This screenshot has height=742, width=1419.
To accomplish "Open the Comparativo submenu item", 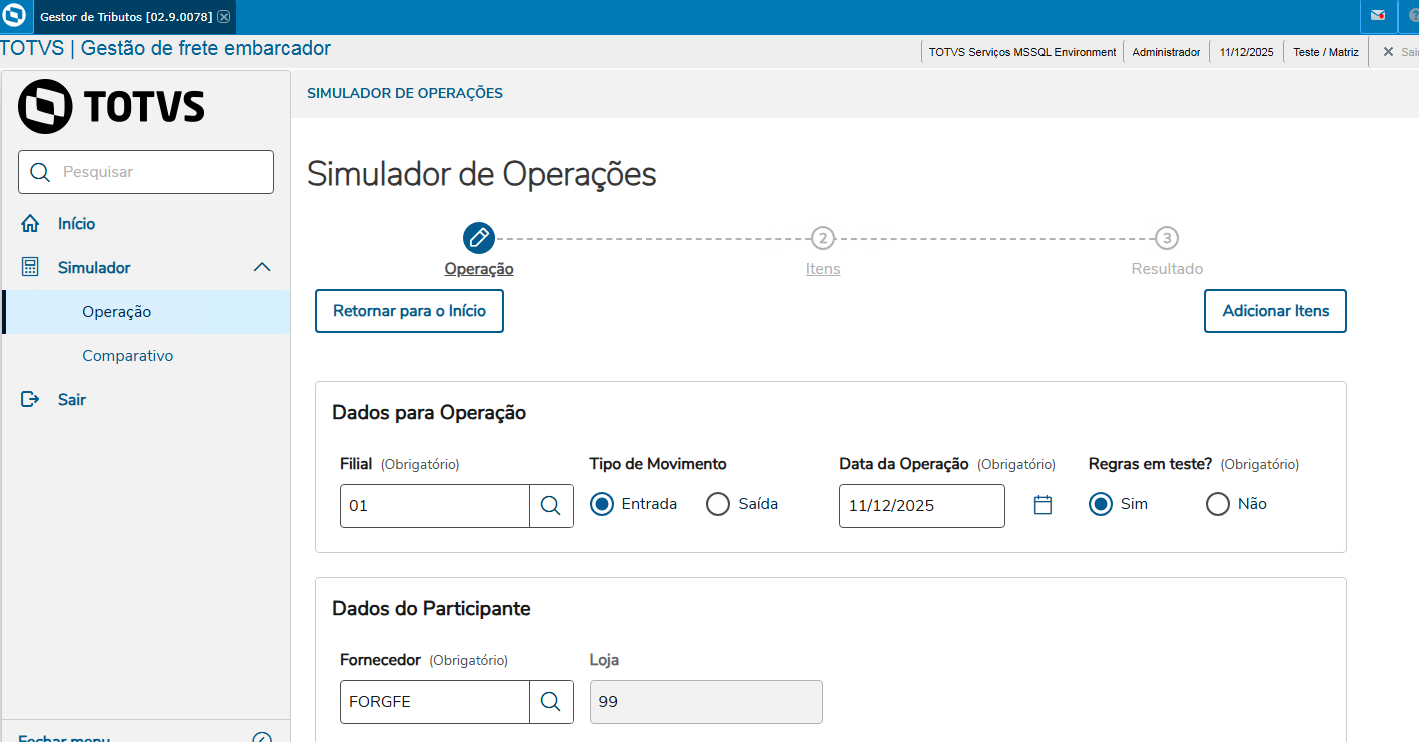I will click(146, 356).
